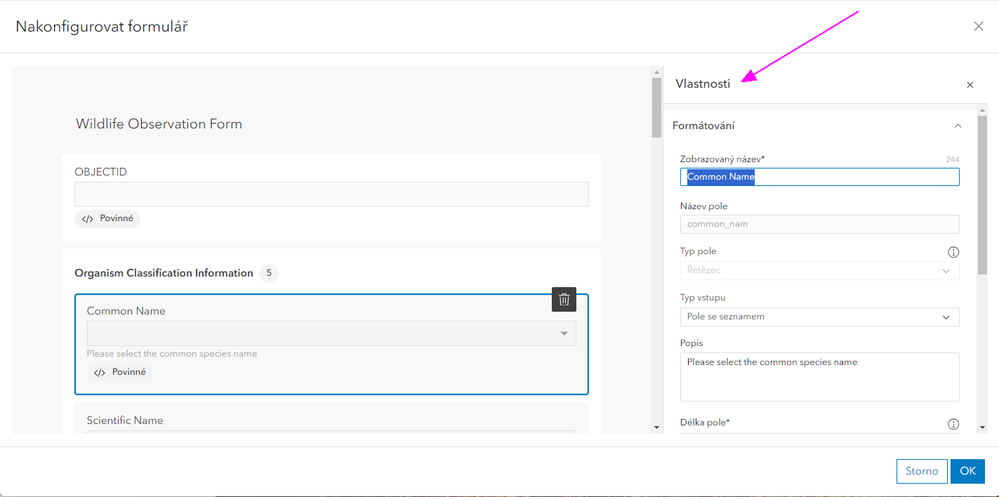Select the Scientific Name form element
This screenshot has height=497, width=999.
point(331,420)
